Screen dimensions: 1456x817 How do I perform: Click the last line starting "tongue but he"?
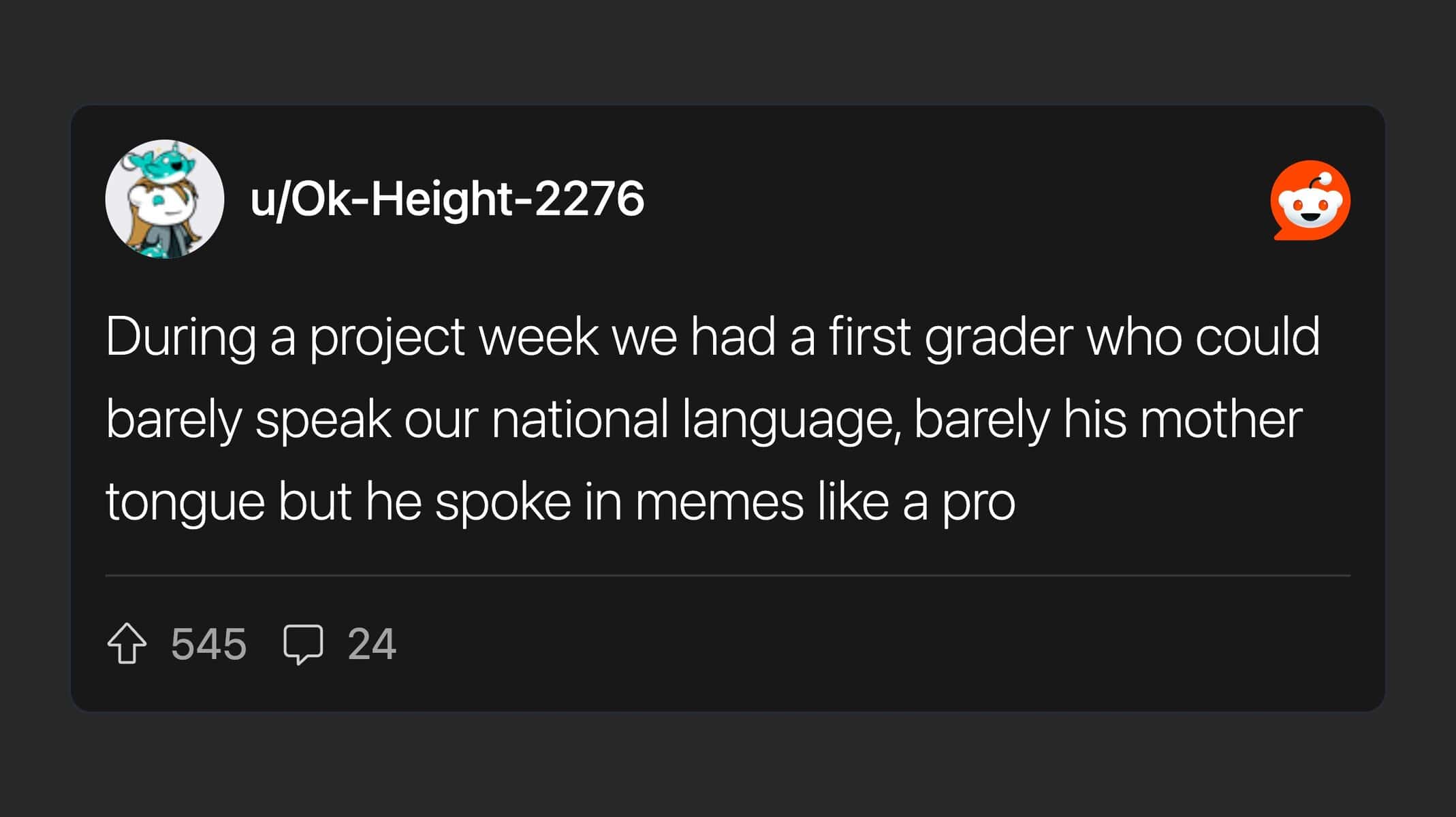[x=560, y=502]
